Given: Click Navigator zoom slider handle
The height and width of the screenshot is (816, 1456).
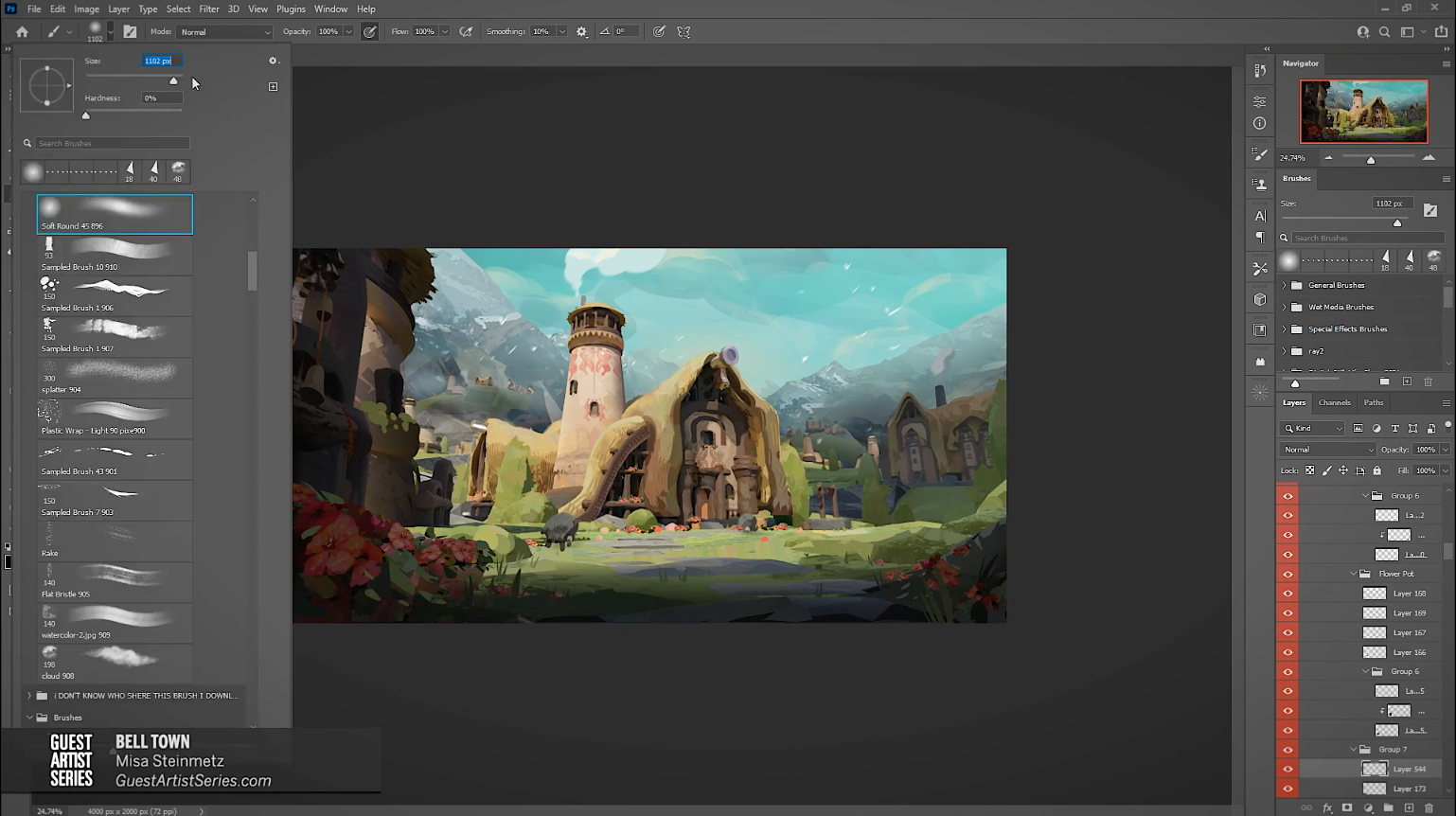Looking at the screenshot, I should pyautogui.click(x=1371, y=160).
